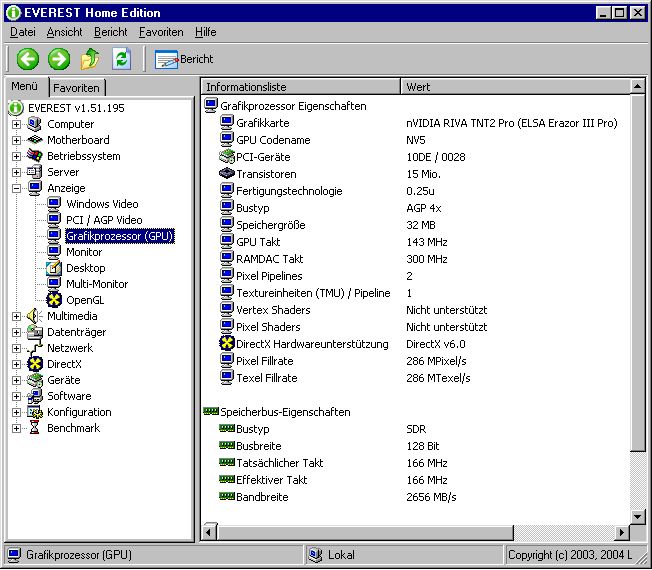Select Windows Video in the tree
Image resolution: width=652 pixels, height=570 pixels.
102,204
